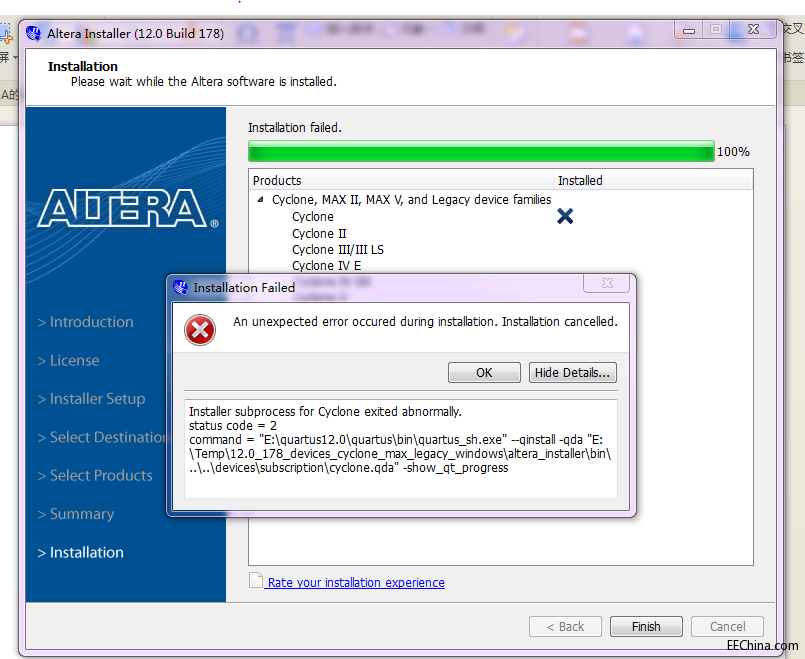805x659 pixels.
Task: Click the Altera Installer title bar icon
Action: click(x=33, y=34)
